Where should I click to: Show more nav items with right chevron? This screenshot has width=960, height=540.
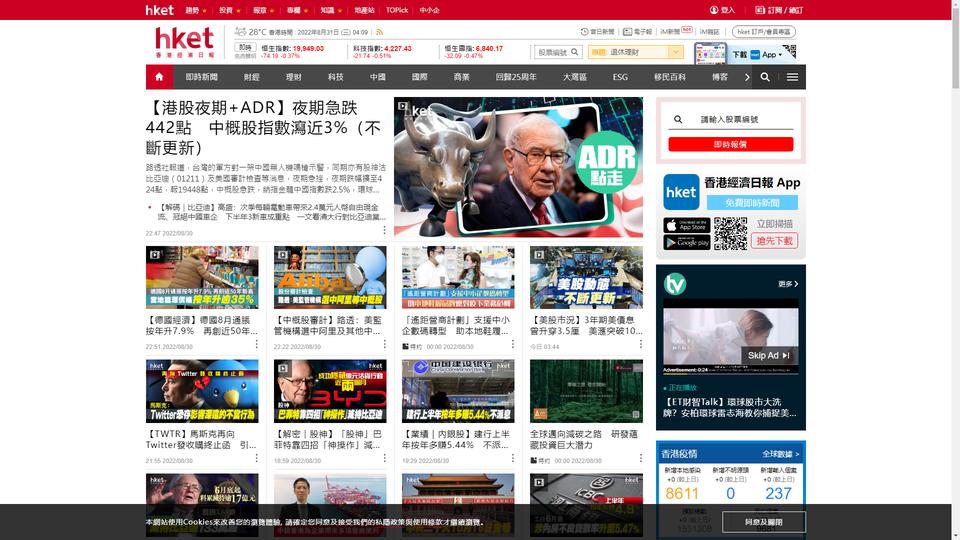(x=747, y=77)
